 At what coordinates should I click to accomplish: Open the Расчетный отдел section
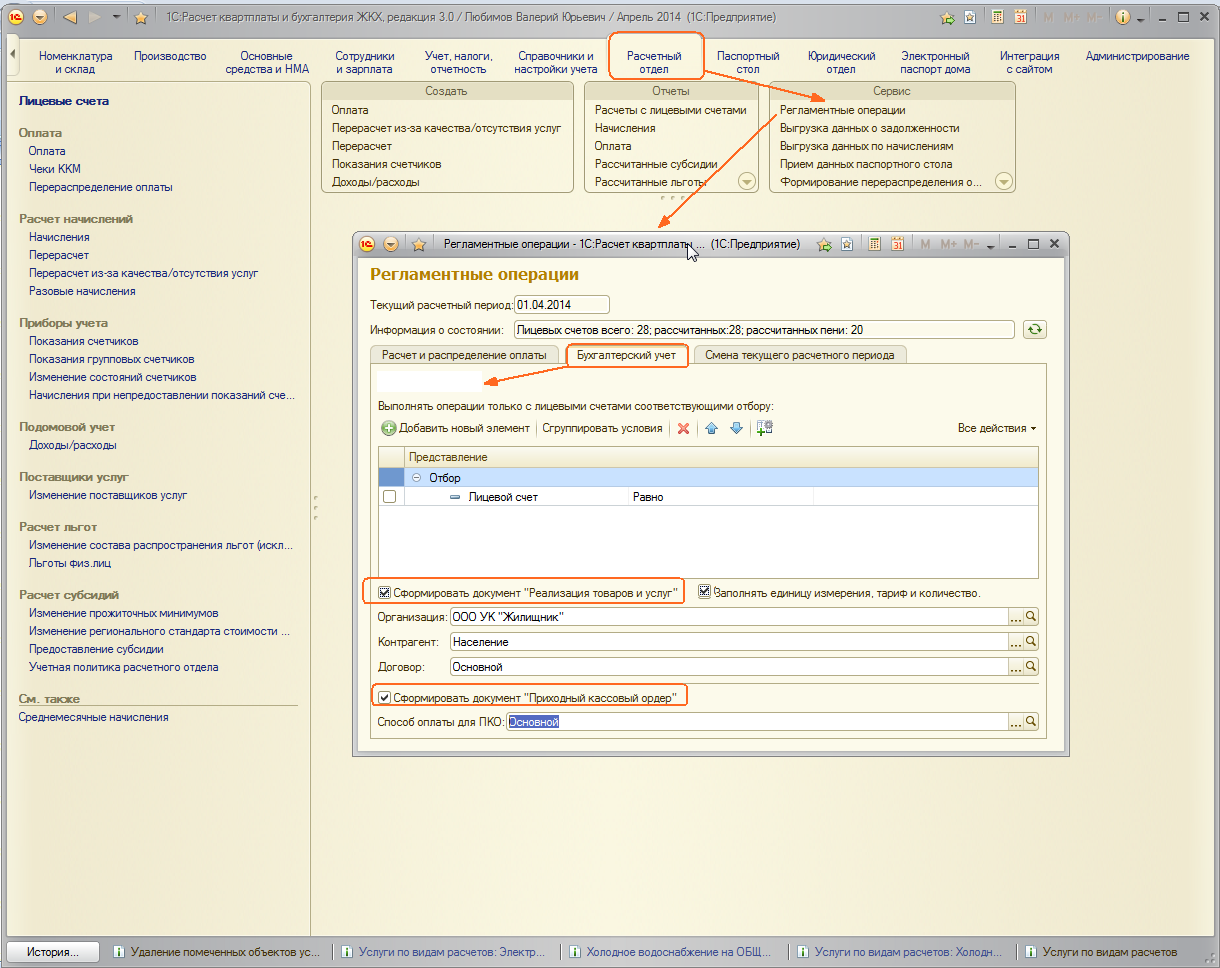coord(655,63)
